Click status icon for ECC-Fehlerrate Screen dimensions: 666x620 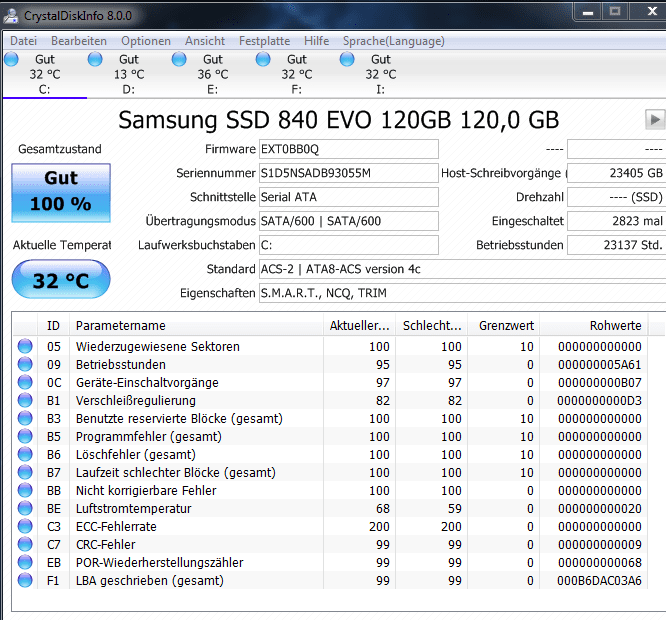pos(25,526)
